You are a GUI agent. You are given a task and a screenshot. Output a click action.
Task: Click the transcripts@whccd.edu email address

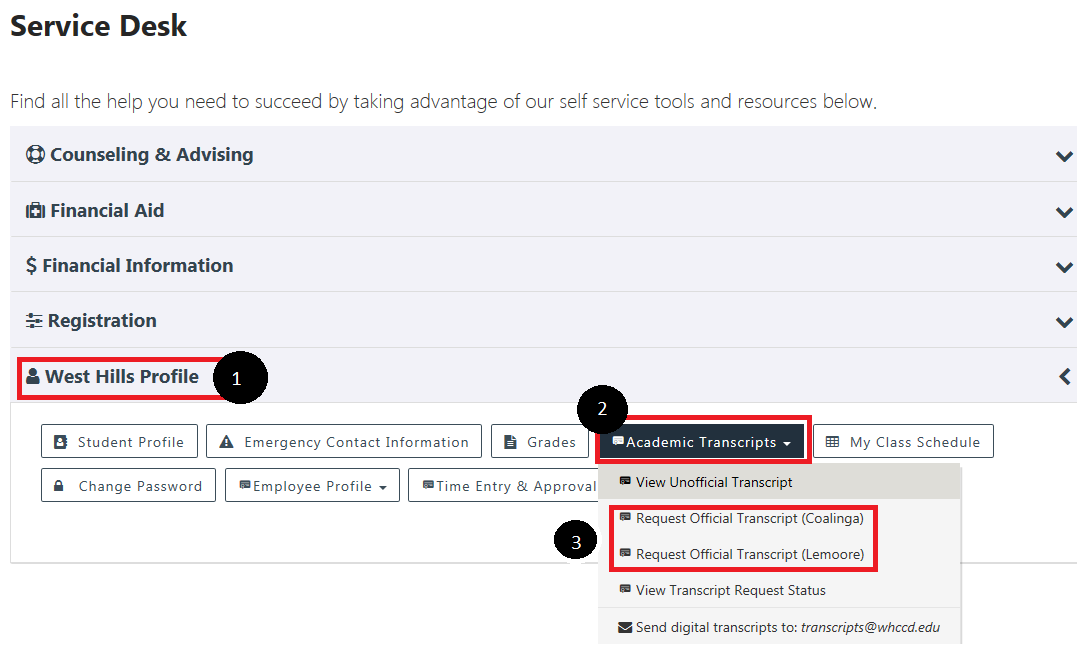pyautogui.click(x=870, y=627)
